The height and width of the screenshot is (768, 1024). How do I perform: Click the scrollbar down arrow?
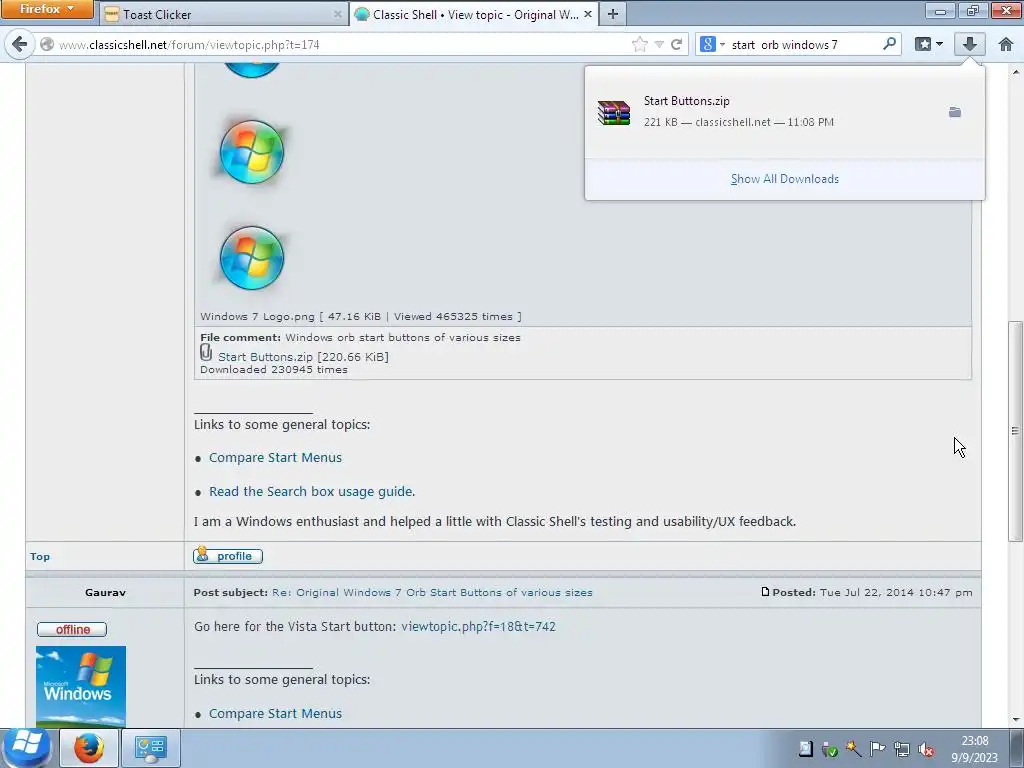click(x=1015, y=720)
